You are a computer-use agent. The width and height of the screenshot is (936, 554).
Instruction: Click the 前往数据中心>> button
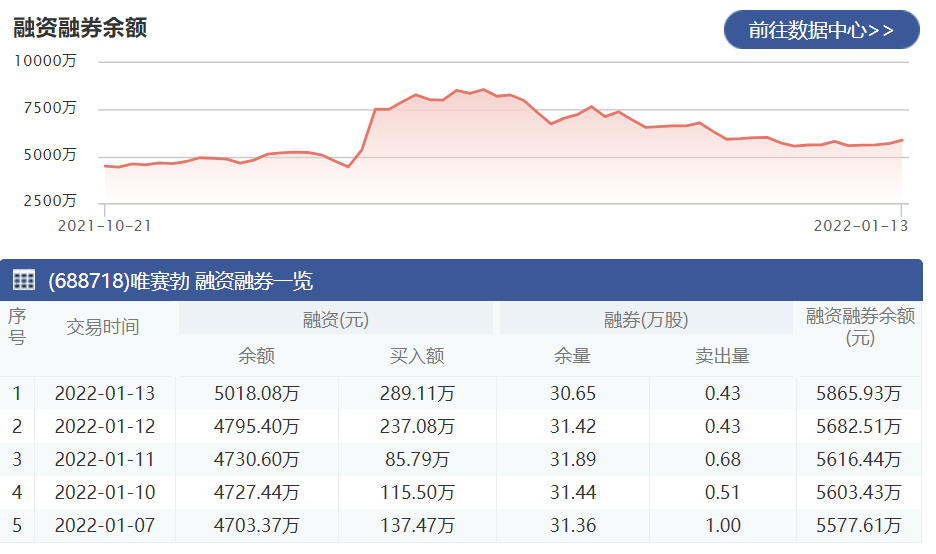click(x=821, y=30)
